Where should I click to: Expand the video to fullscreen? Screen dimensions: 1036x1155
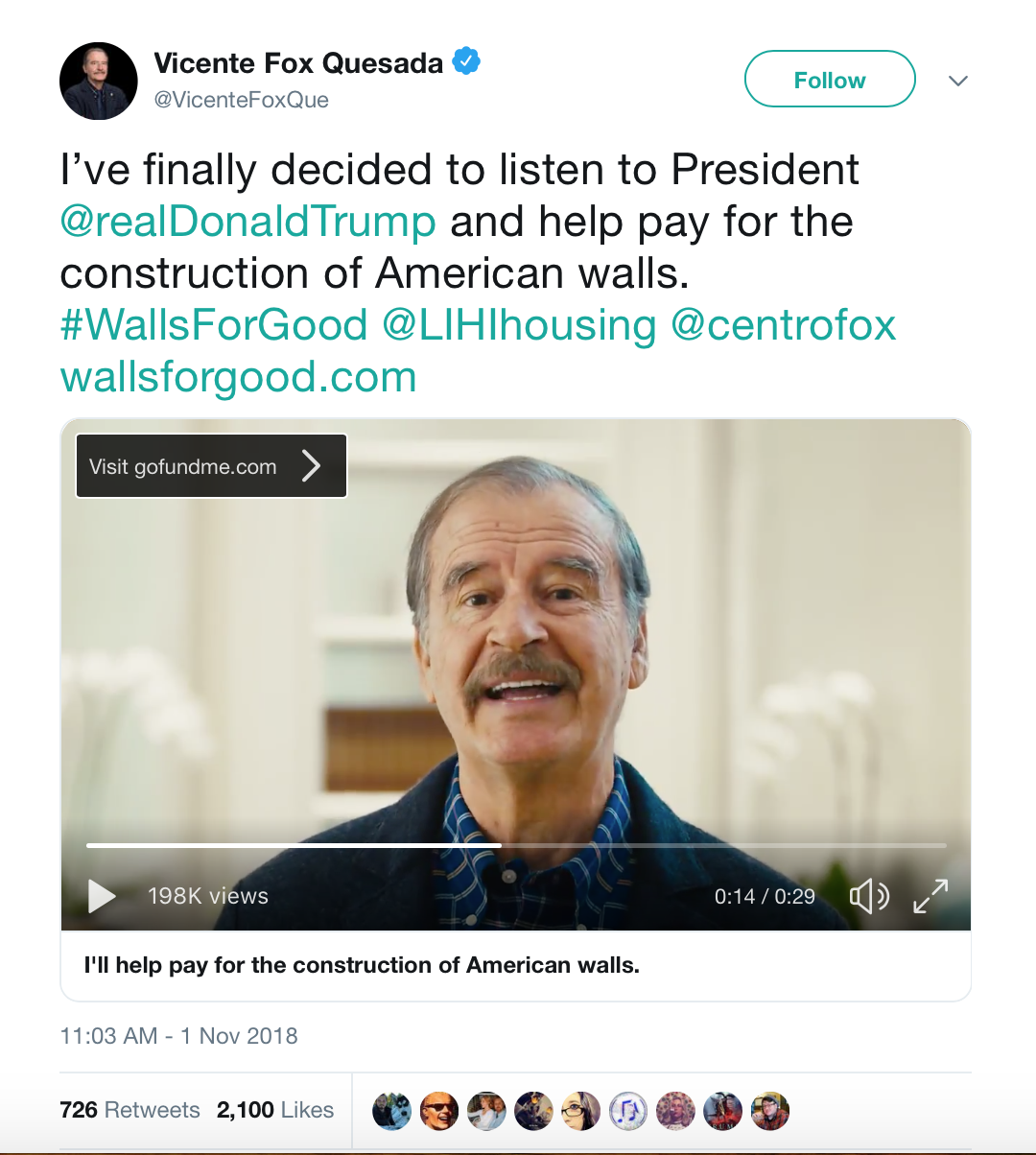(x=930, y=896)
